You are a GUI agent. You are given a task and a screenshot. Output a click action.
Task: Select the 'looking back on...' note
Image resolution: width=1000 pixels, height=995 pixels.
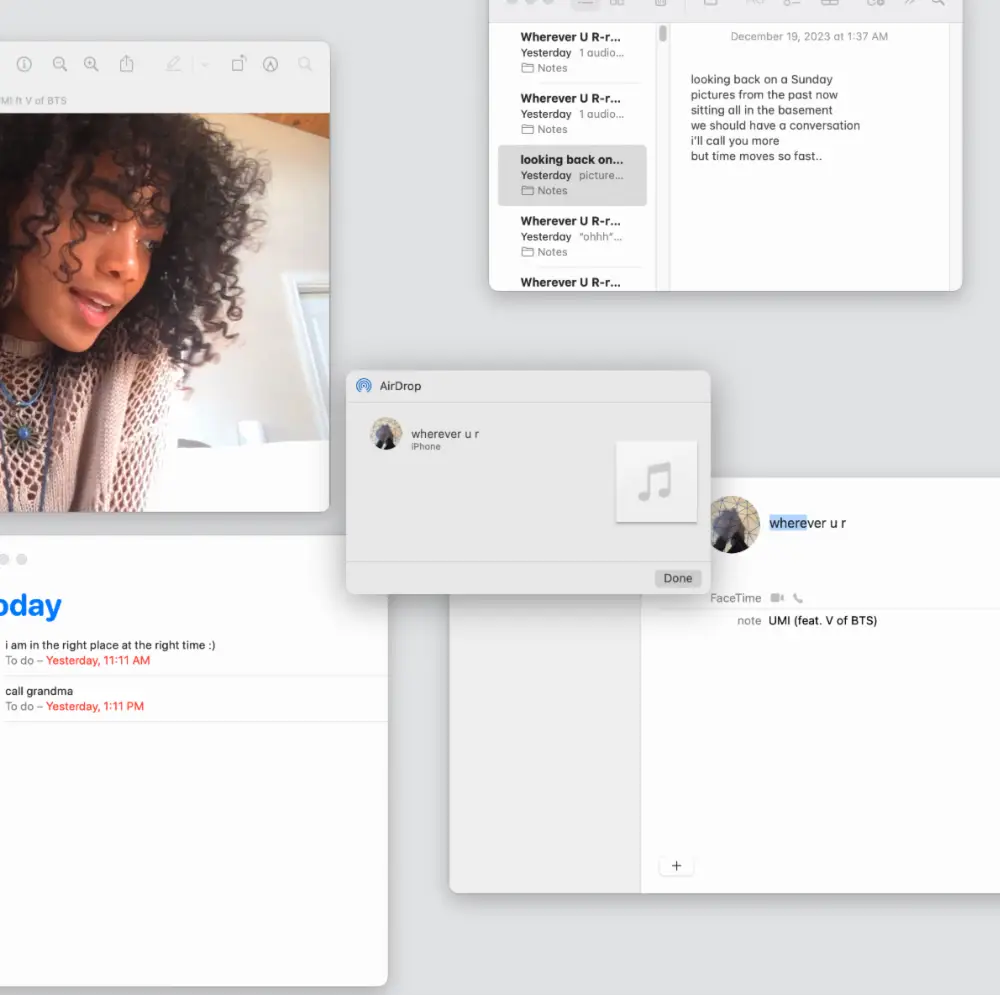click(572, 175)
